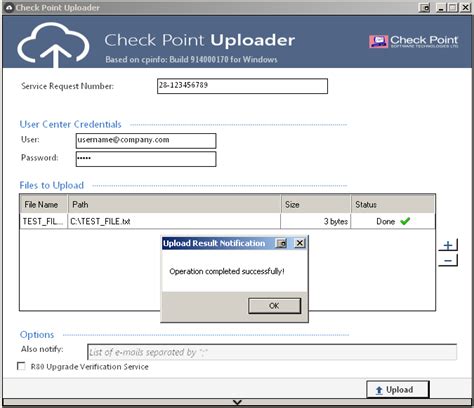Add a file using the plus button
This screenshot has height=408, width=474.
click(448, 245)
